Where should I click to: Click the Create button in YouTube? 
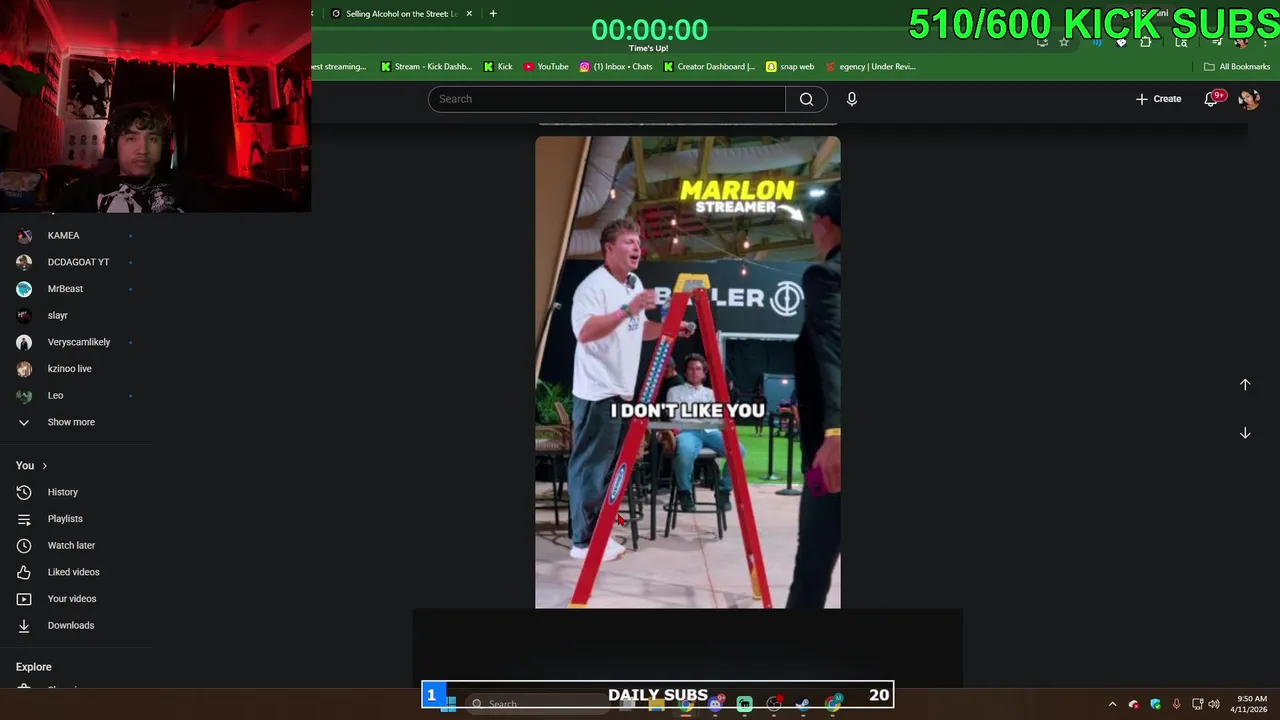(1159, 99)
